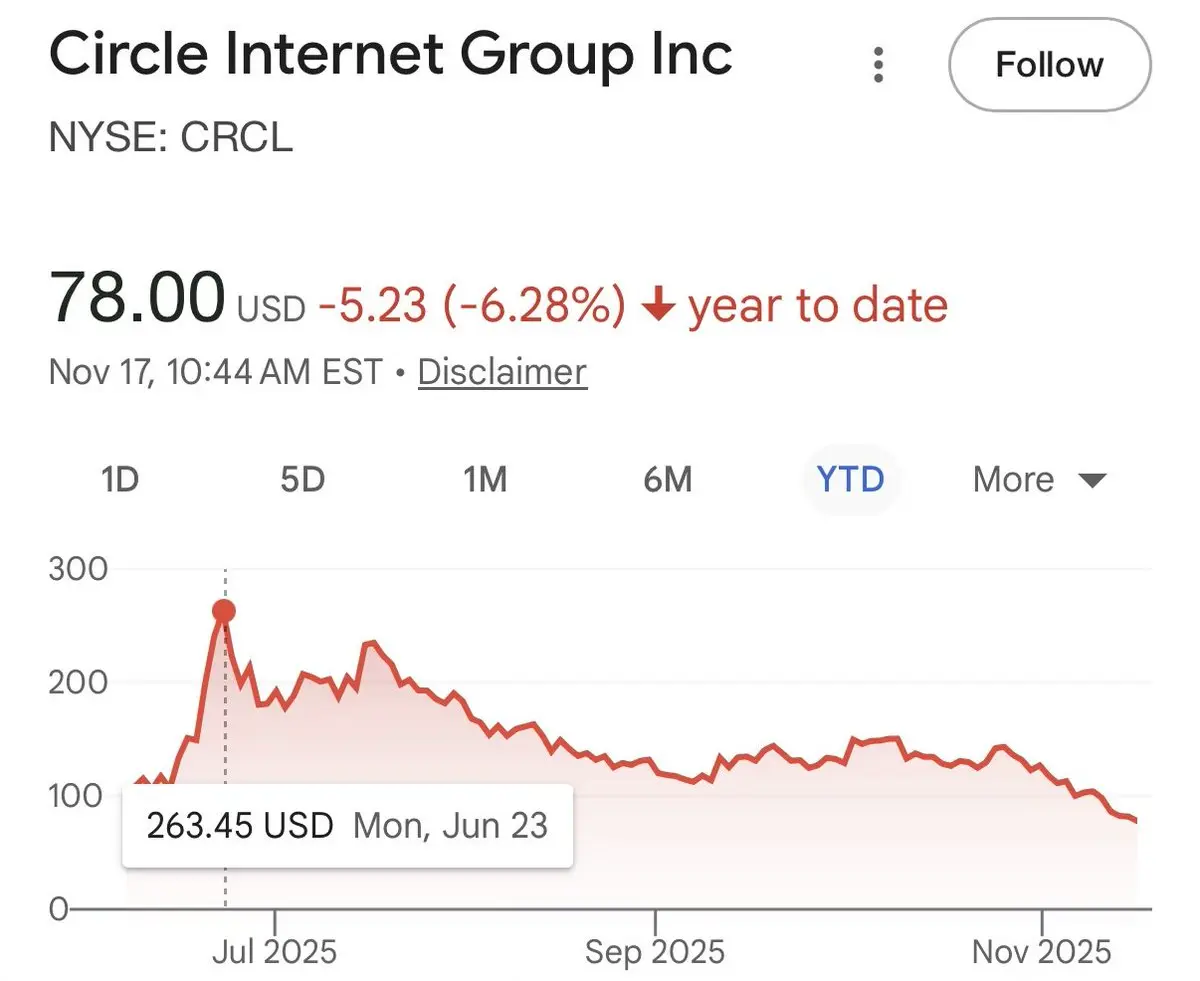Image resolution: width=1200 pixels, height=981 pixels.
Task: Click the NYSE: CRCL ticker text
Action: pos(171,137)
